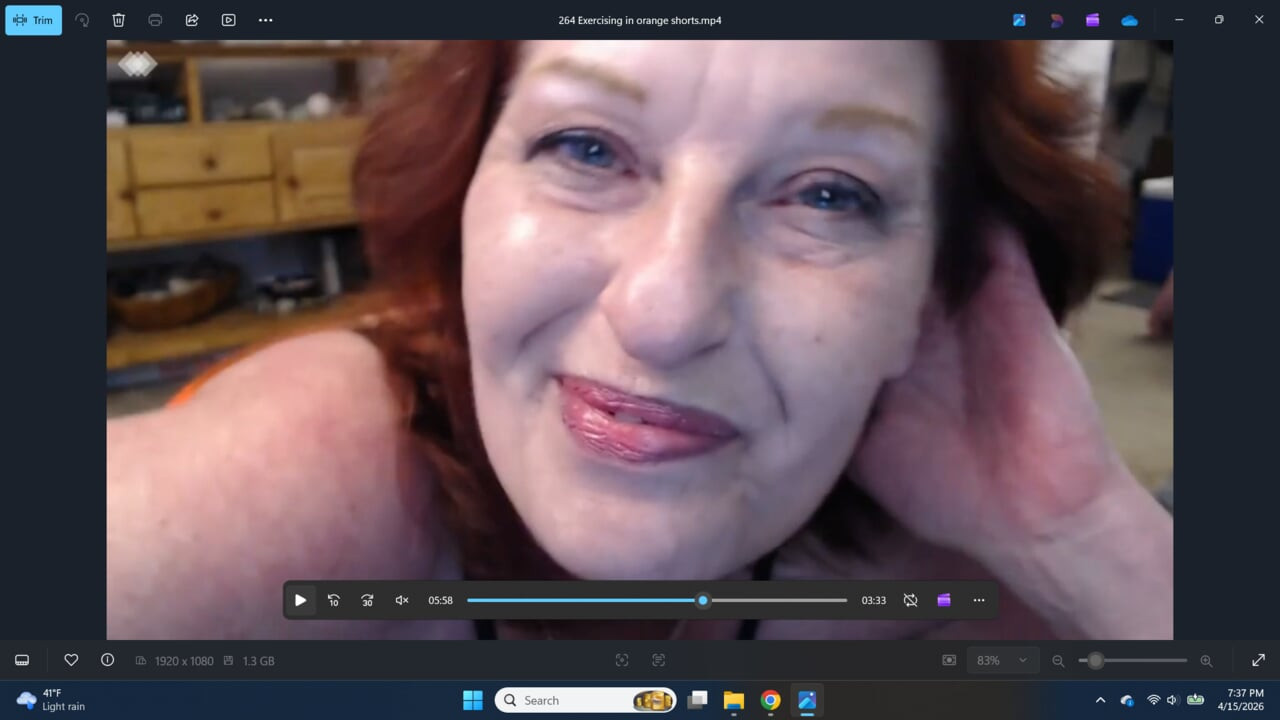Image resolution: width=1280 pixels, height=720 pixels.
Task: Show file info panel
Action: pyautogui.click(x=107, y=660)
